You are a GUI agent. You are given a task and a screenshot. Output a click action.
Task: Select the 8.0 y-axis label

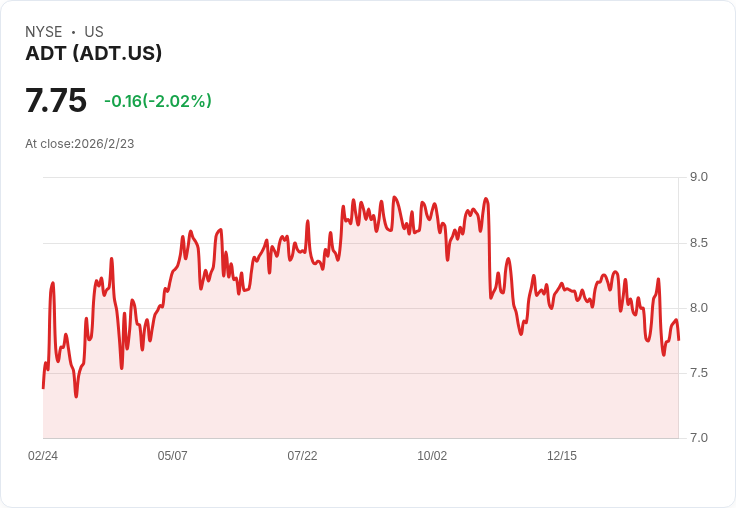[698, 308]
